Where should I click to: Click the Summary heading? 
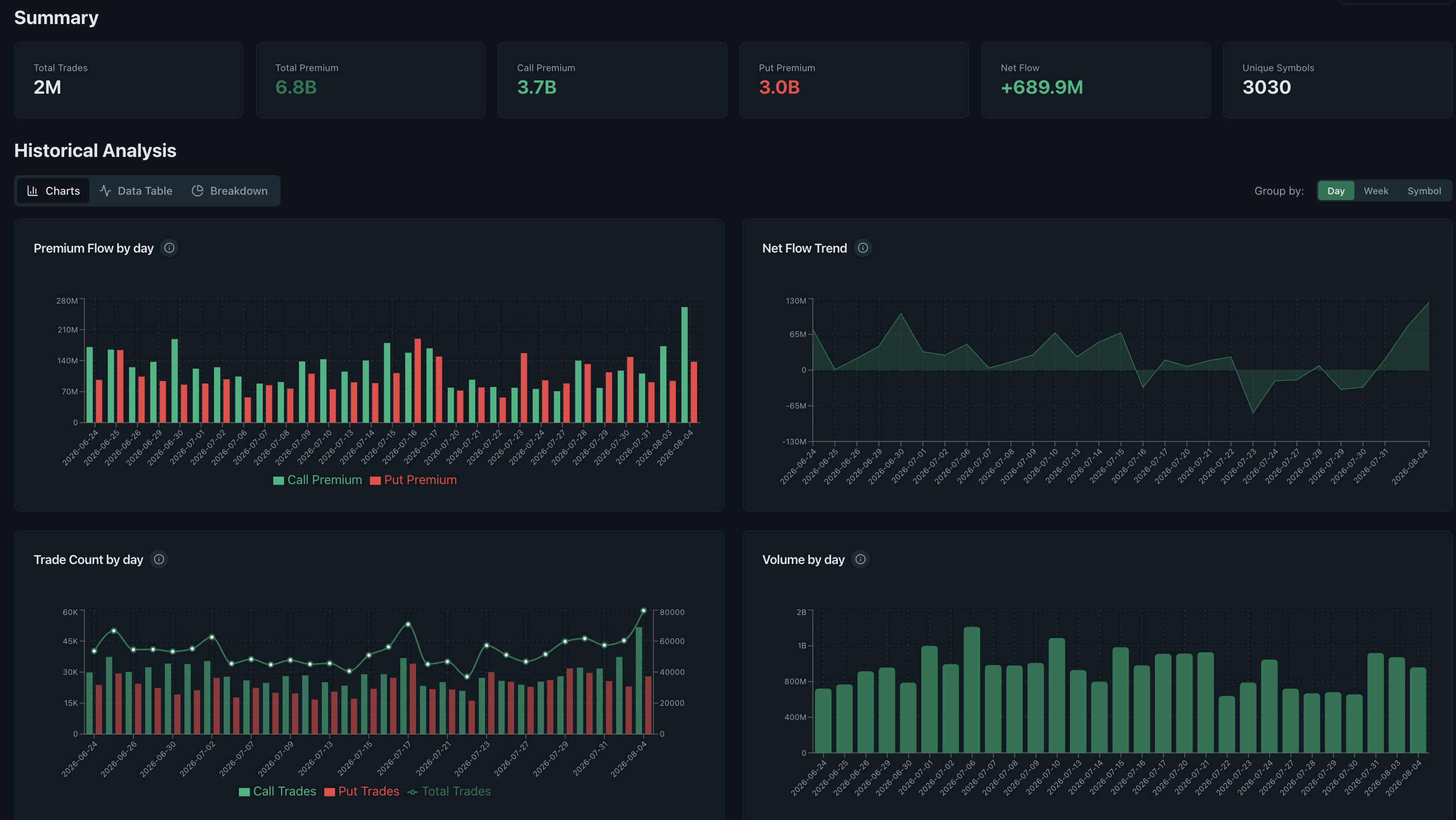click(56, 18)
